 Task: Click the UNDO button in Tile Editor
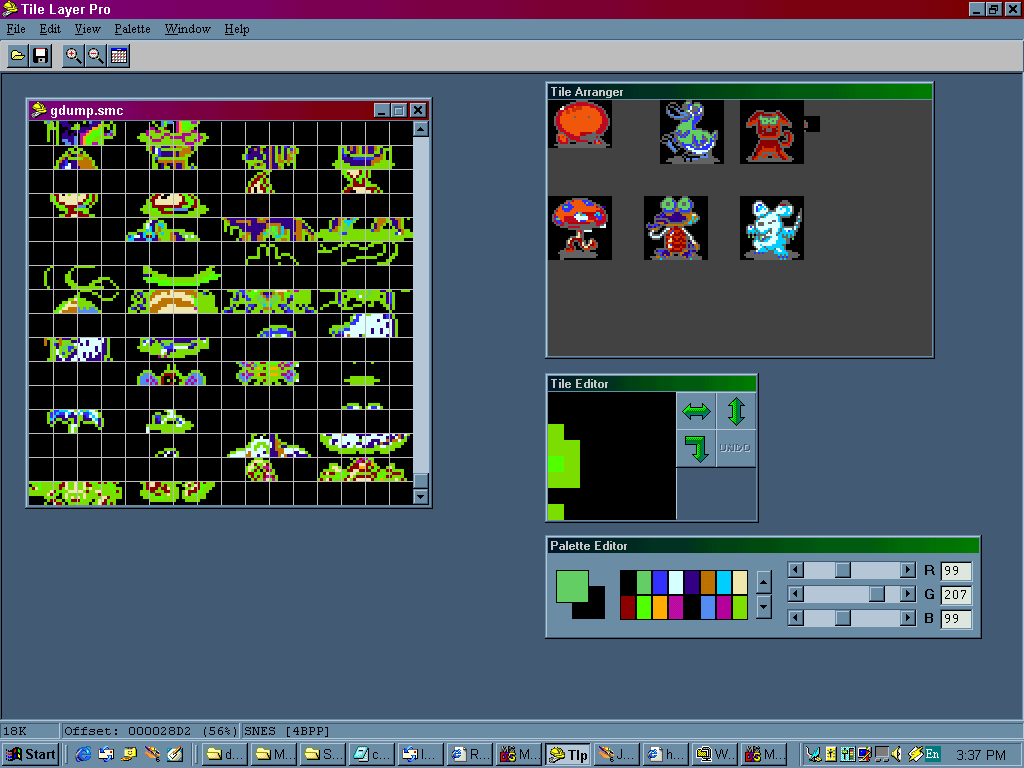[736, 448]
